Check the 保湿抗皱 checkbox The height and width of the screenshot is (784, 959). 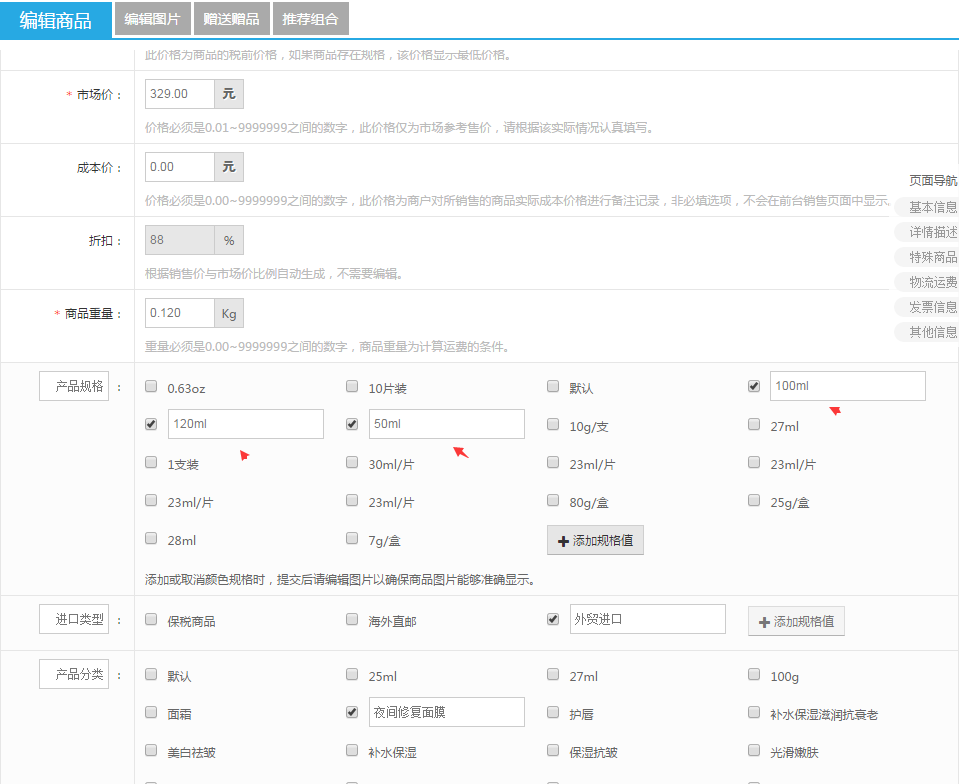click(553, 750)
